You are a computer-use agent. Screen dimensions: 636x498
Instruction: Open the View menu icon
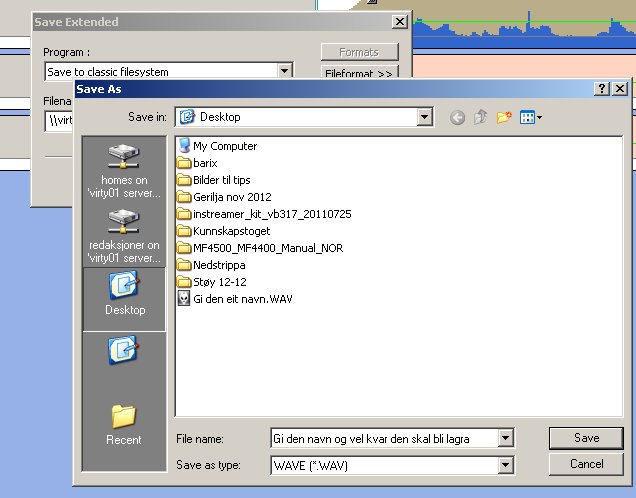point(531,118)
